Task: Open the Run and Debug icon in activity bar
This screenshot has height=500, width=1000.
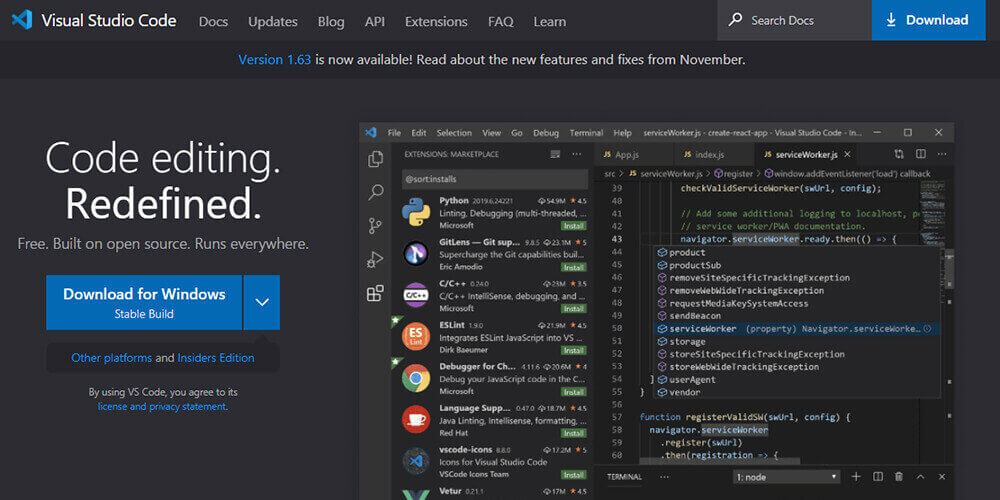Action: [376, 260]
